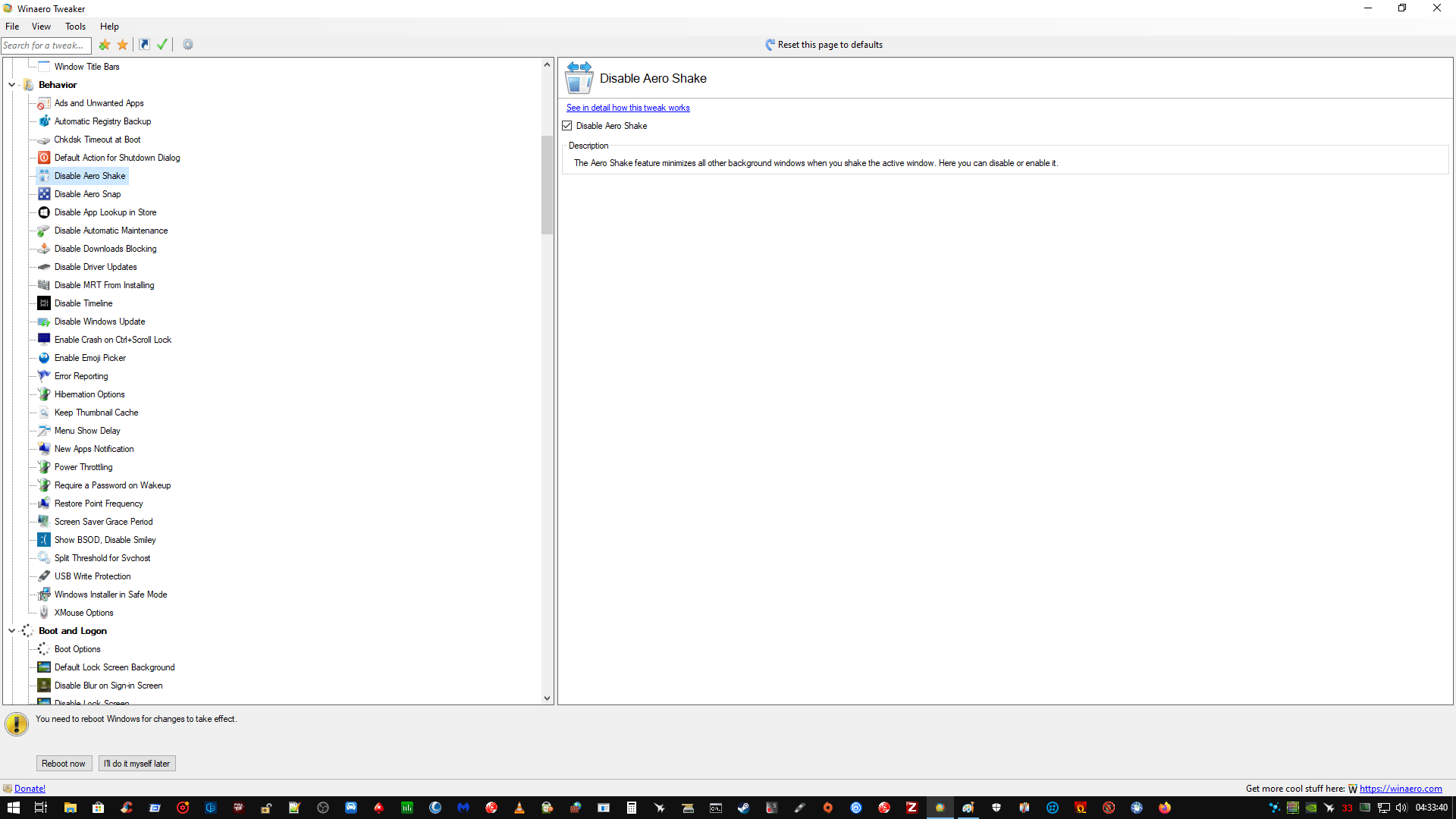Click the Firefox icon in the taskbar

1165,808
